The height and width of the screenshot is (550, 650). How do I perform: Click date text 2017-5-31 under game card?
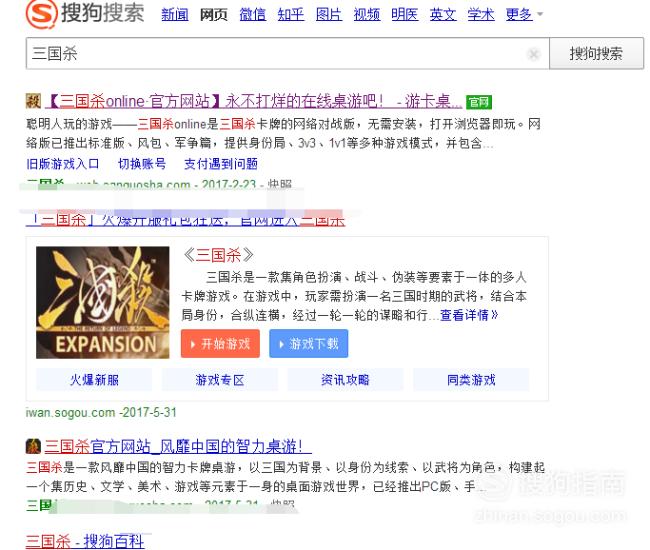pyautogui.click(x=149, y=413)
